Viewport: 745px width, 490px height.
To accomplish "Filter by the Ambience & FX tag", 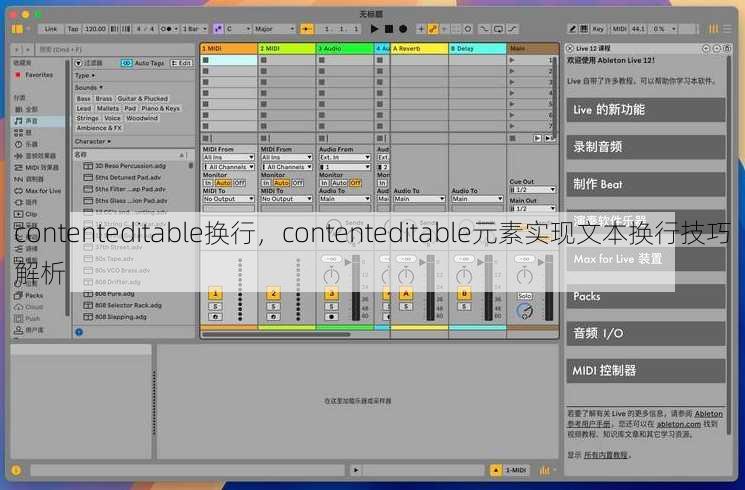I will point(99,128).
